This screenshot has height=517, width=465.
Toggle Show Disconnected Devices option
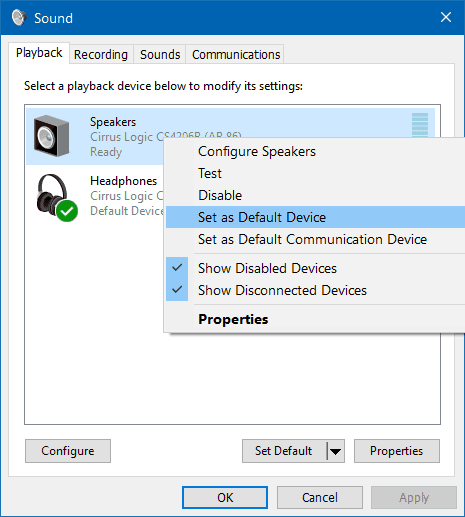pyautogui.click(x=315, y=290)
